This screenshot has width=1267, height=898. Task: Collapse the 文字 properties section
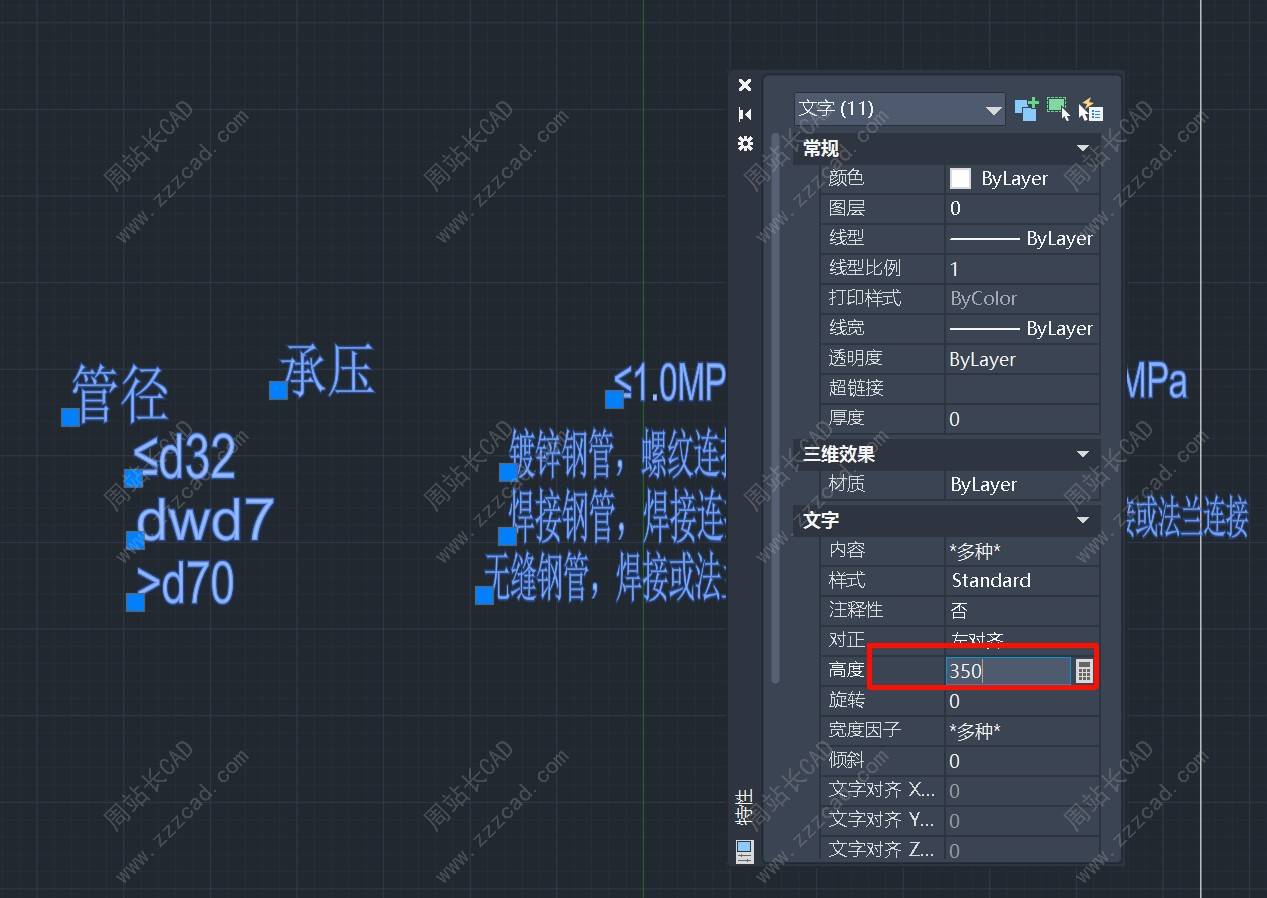click(1082, 521)
